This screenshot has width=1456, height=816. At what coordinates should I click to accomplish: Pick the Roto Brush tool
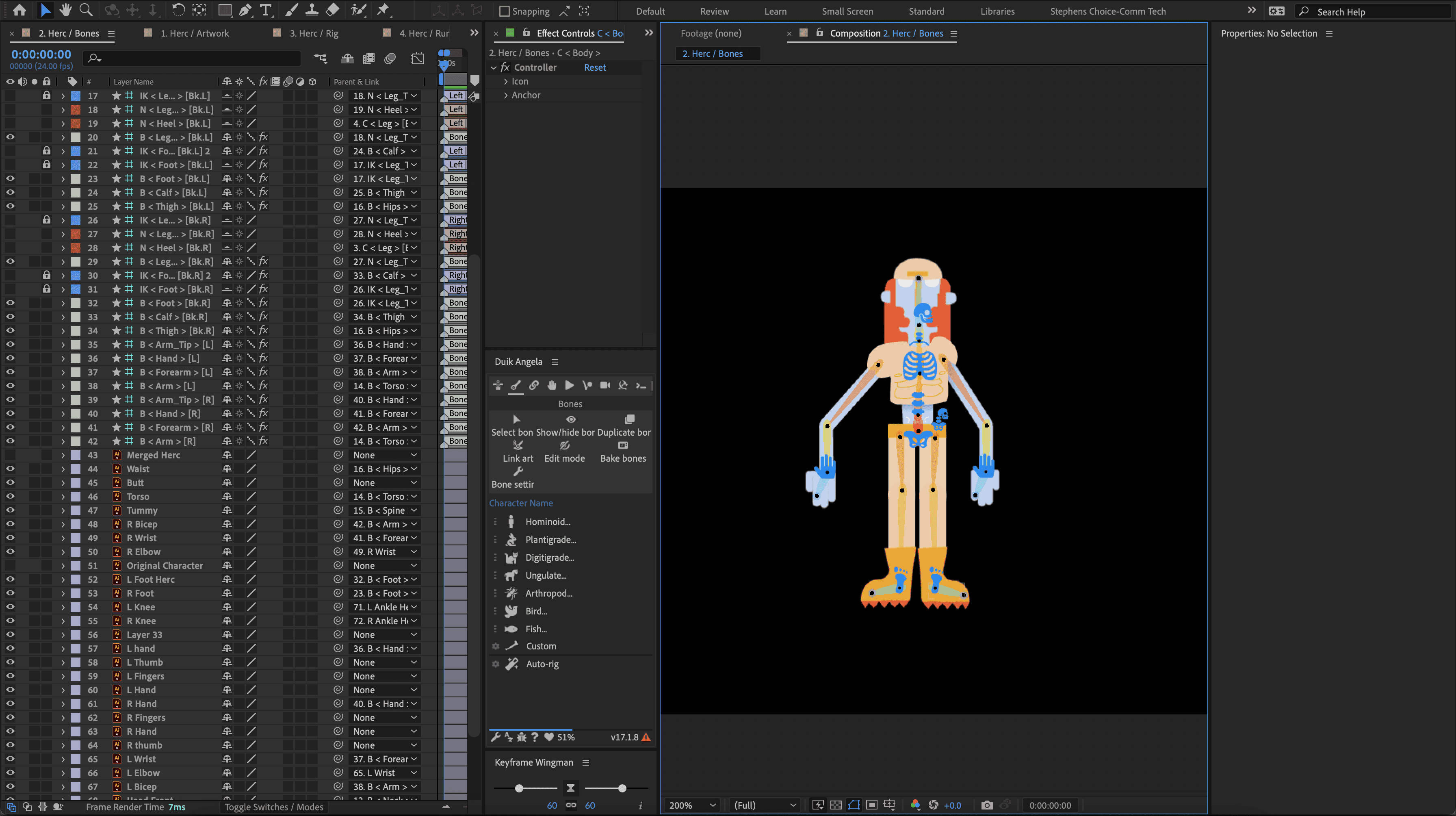[x=358, y=10]
